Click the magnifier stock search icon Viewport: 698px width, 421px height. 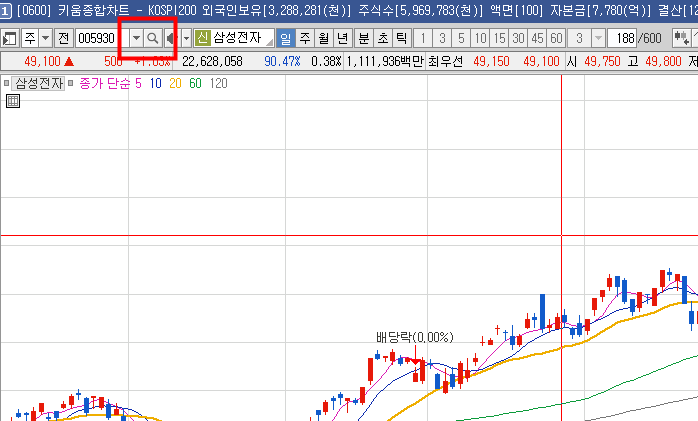[x=153, y=39]
